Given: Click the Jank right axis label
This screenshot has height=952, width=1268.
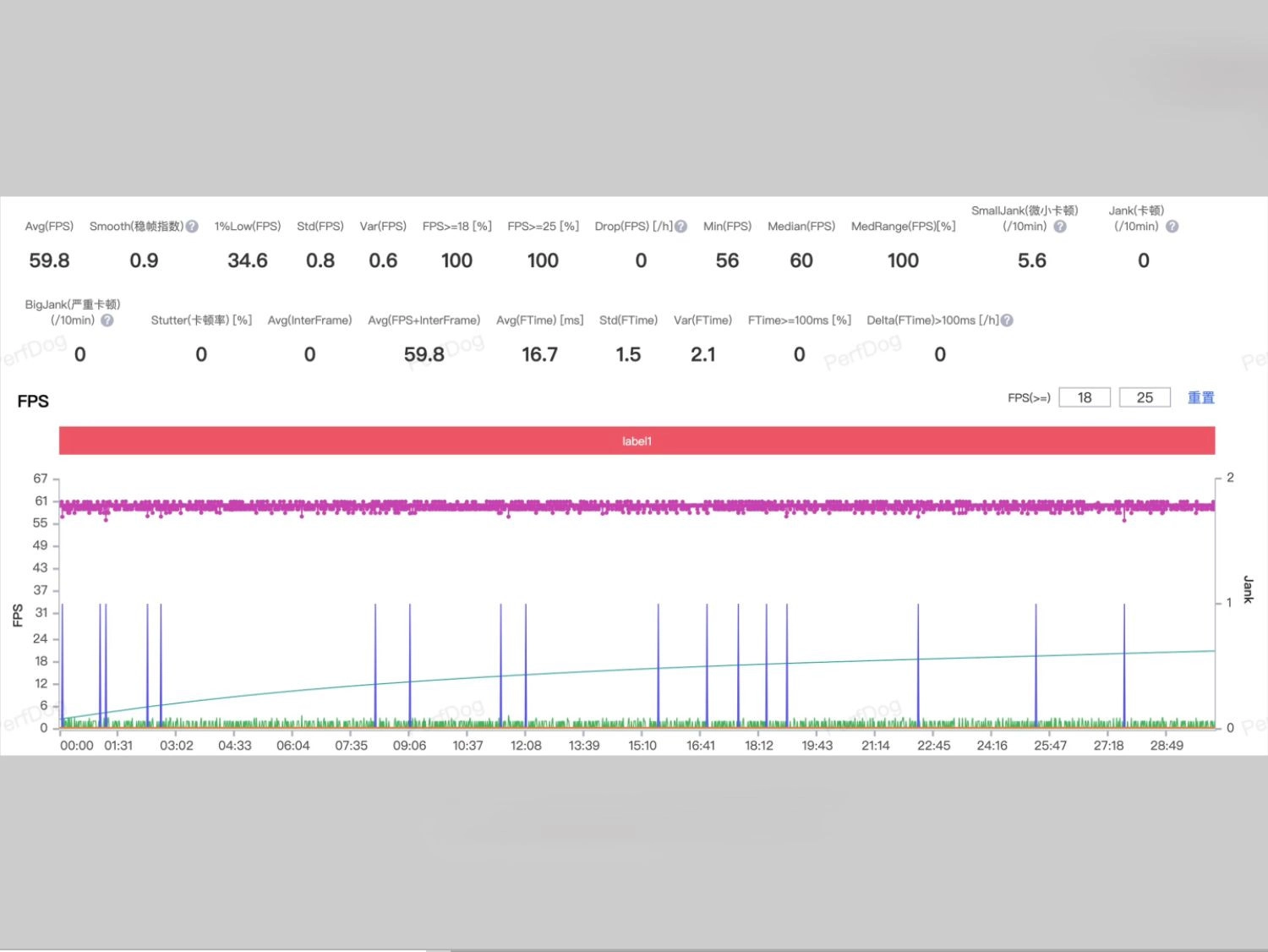Looking at the screenshot, I should point(1248,589).
